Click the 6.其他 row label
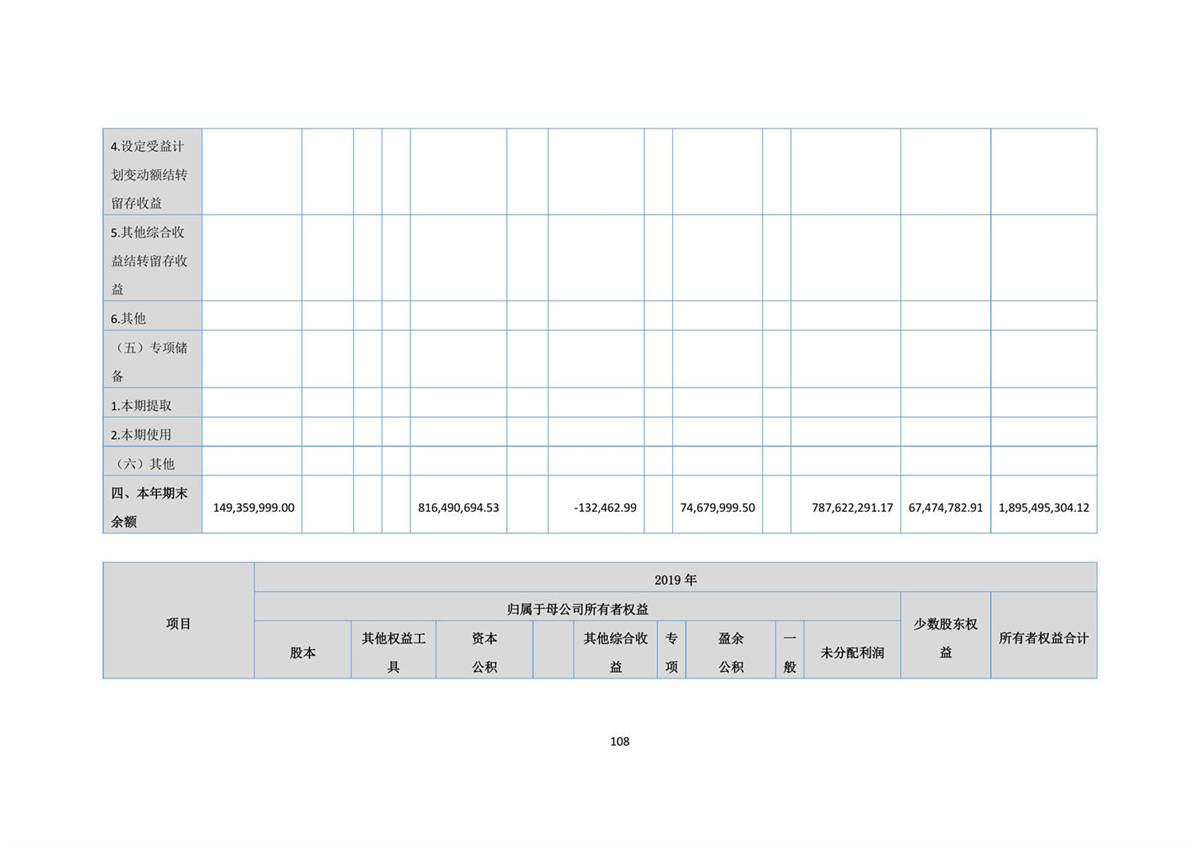This screenshot has width=1200, height=848. pyautogui.click(x=128, y=317)
